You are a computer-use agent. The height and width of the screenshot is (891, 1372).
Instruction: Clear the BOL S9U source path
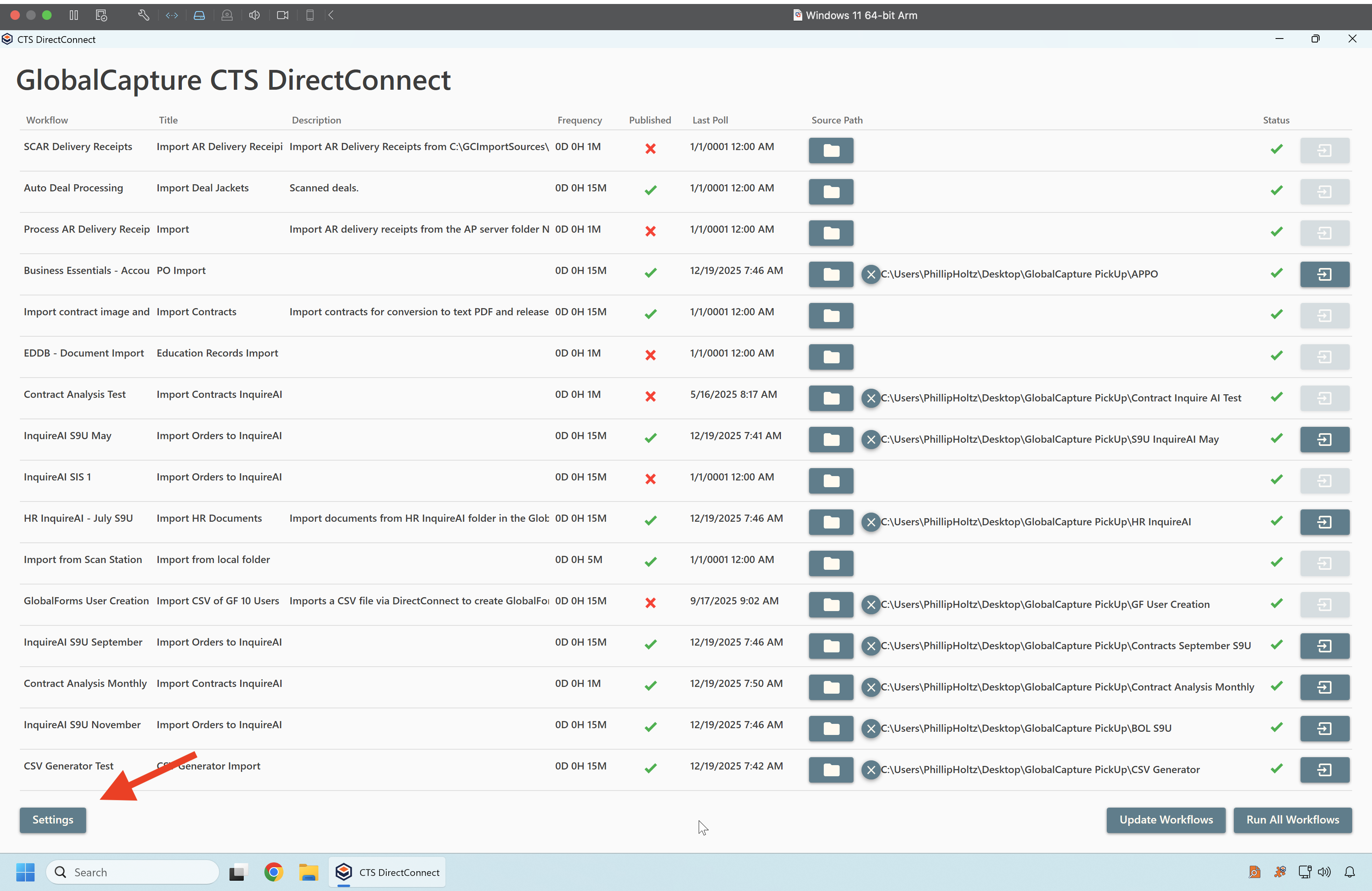(x=871, y=728)
